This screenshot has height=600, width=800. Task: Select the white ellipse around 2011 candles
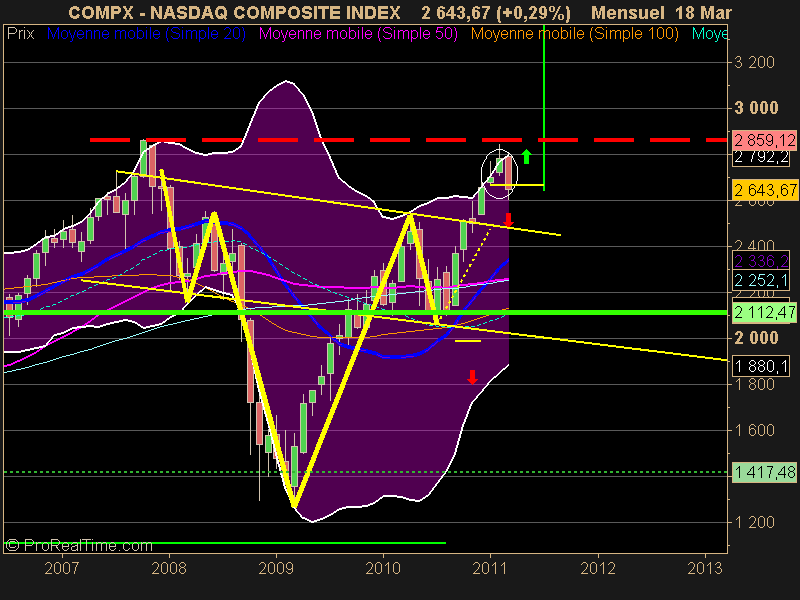tap(499, 173)
